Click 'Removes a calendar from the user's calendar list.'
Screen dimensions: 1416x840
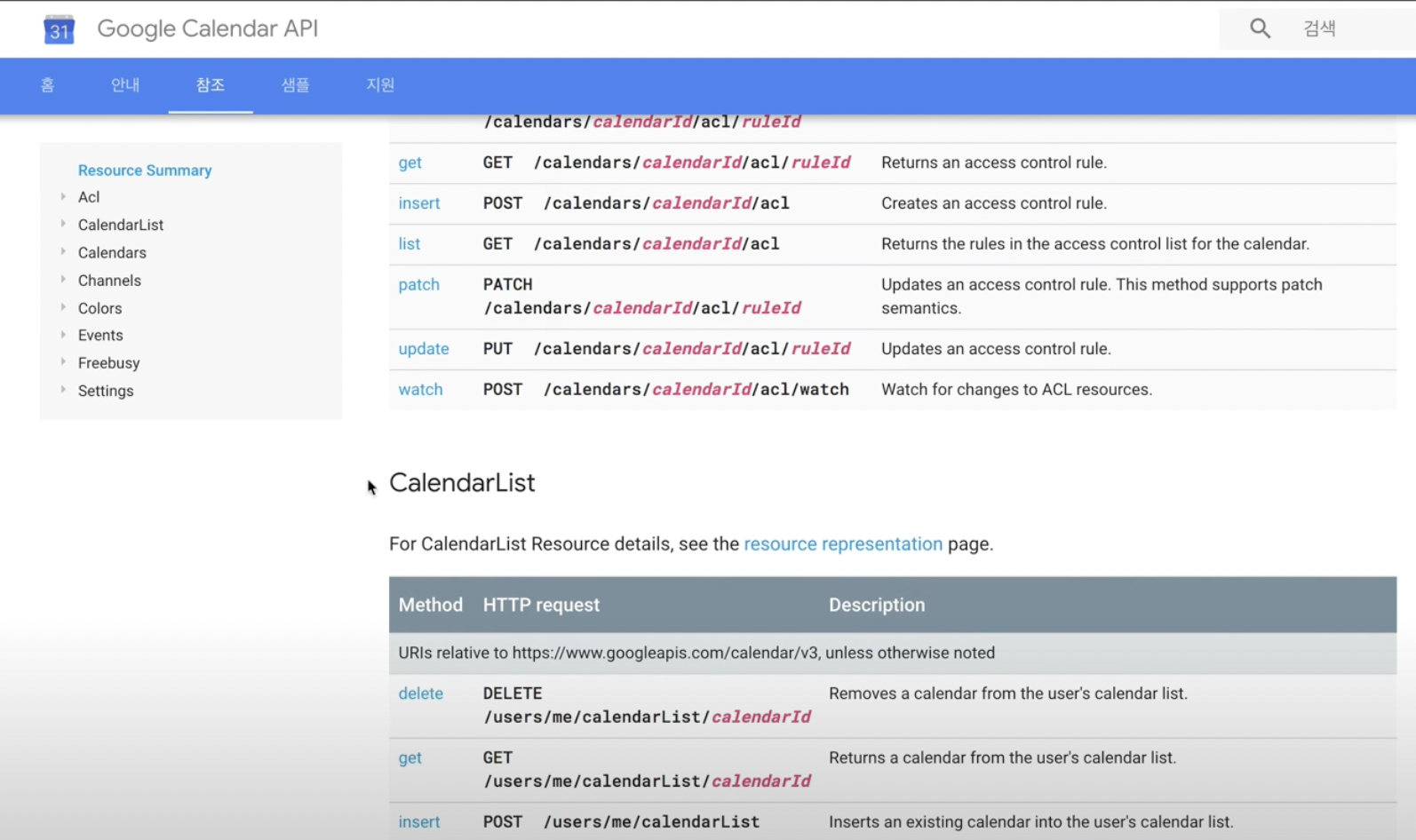coord(1008,693)
